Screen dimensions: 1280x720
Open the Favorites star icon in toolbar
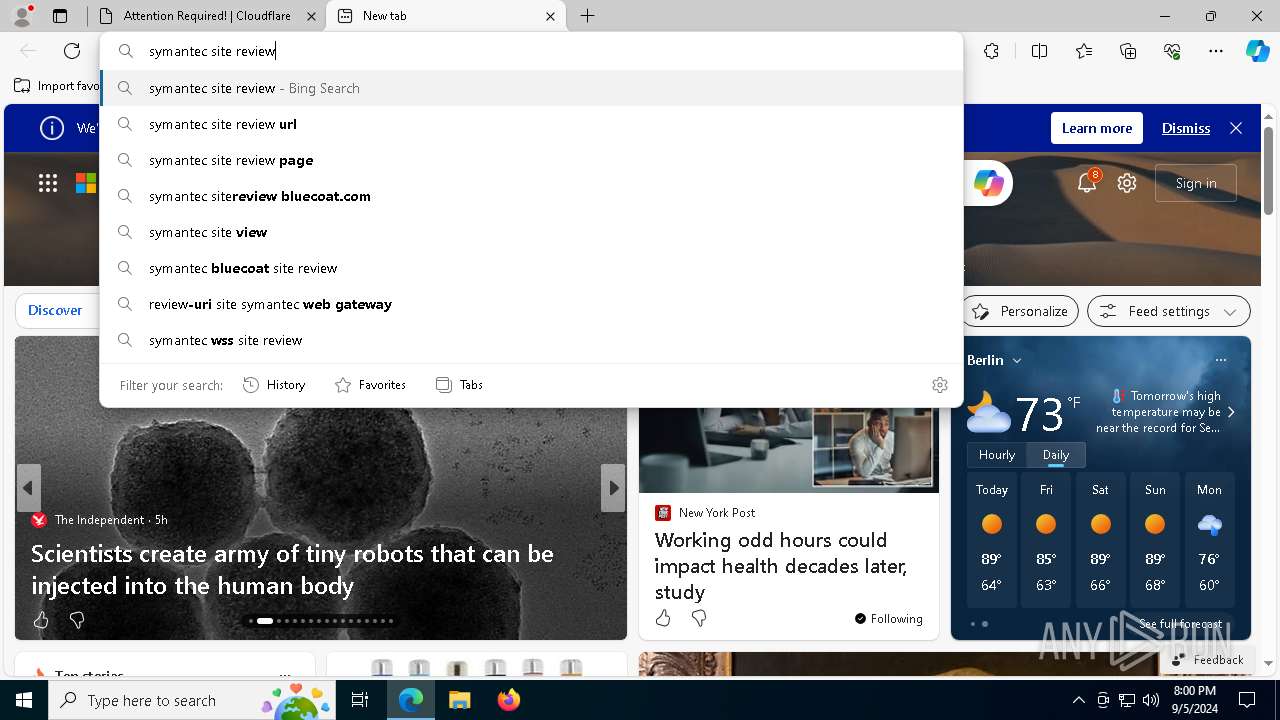[x=1084, y=51]
